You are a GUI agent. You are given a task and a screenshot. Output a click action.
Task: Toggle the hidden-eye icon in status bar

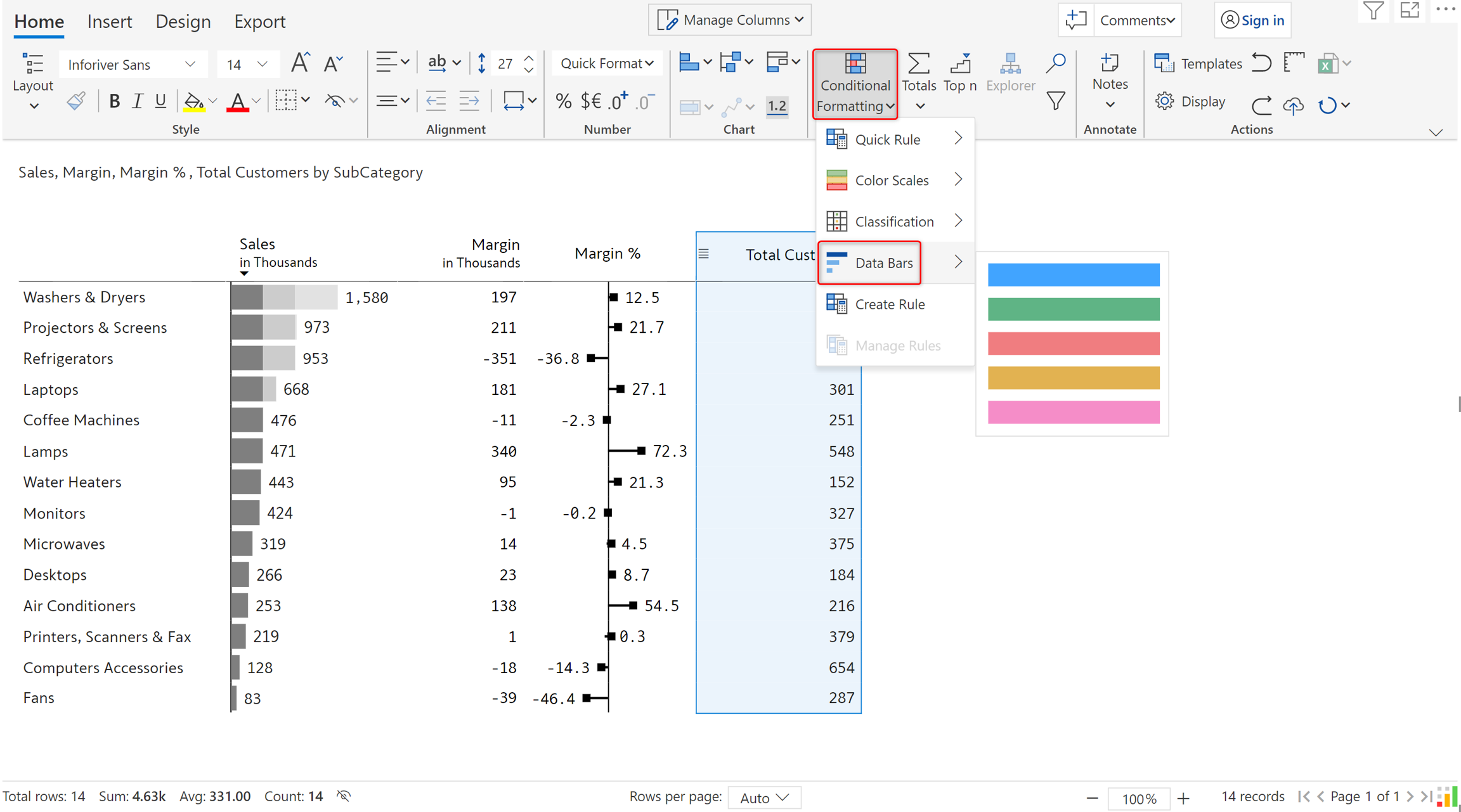pos(344,796)
